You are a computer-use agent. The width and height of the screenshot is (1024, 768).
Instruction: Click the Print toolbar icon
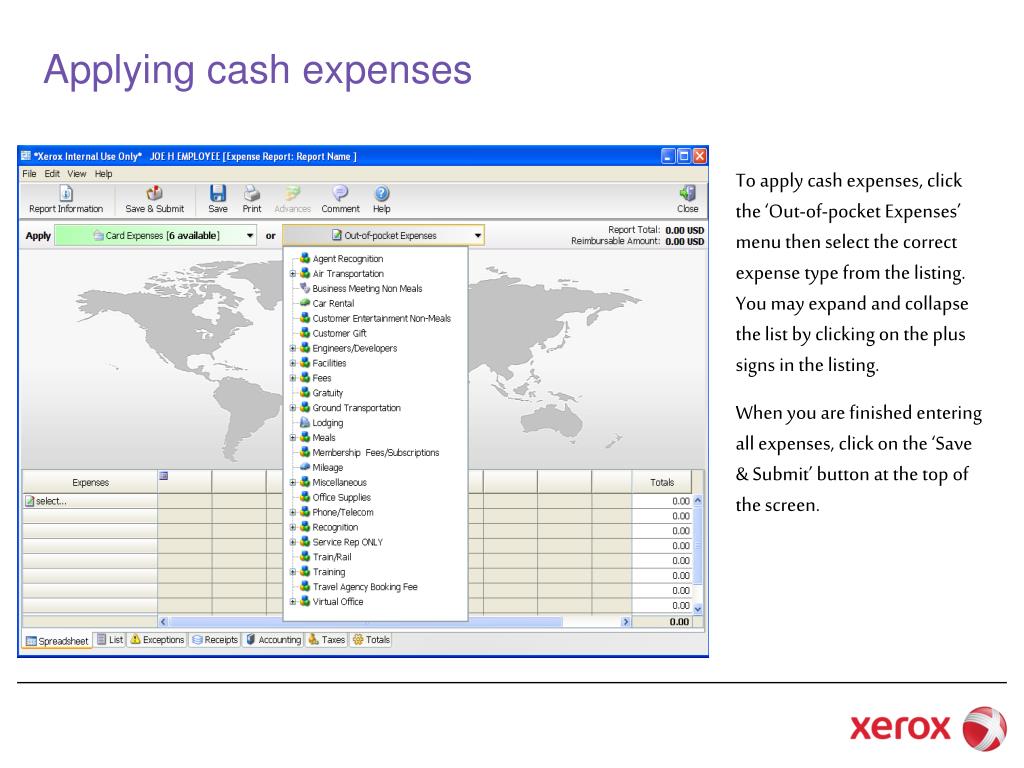tap(251, 200)
